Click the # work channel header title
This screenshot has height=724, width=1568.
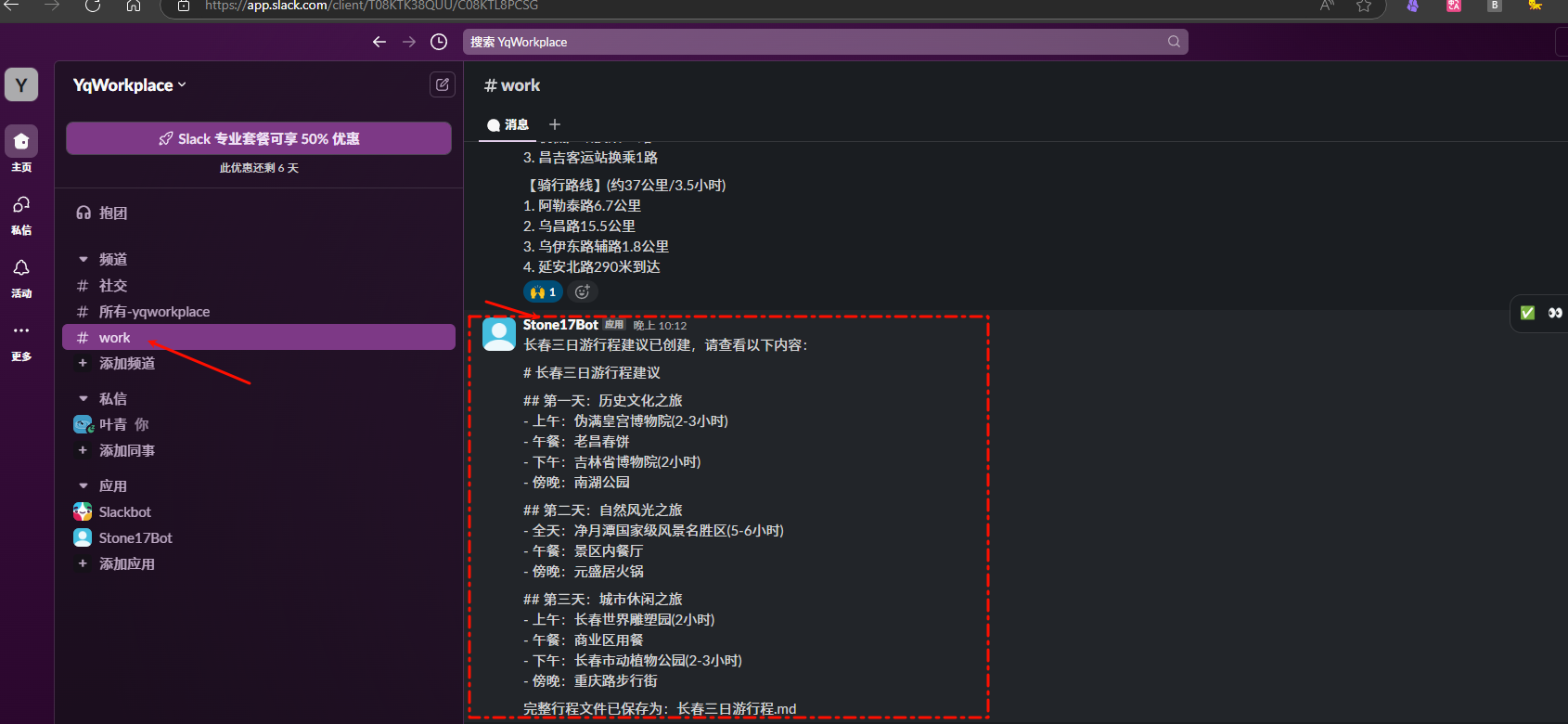[512, 85]
